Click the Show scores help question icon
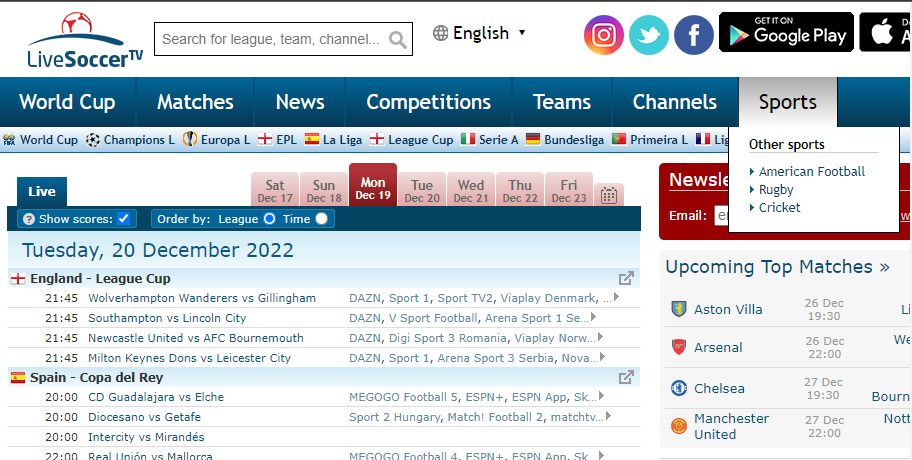 (x=29, y=219)
